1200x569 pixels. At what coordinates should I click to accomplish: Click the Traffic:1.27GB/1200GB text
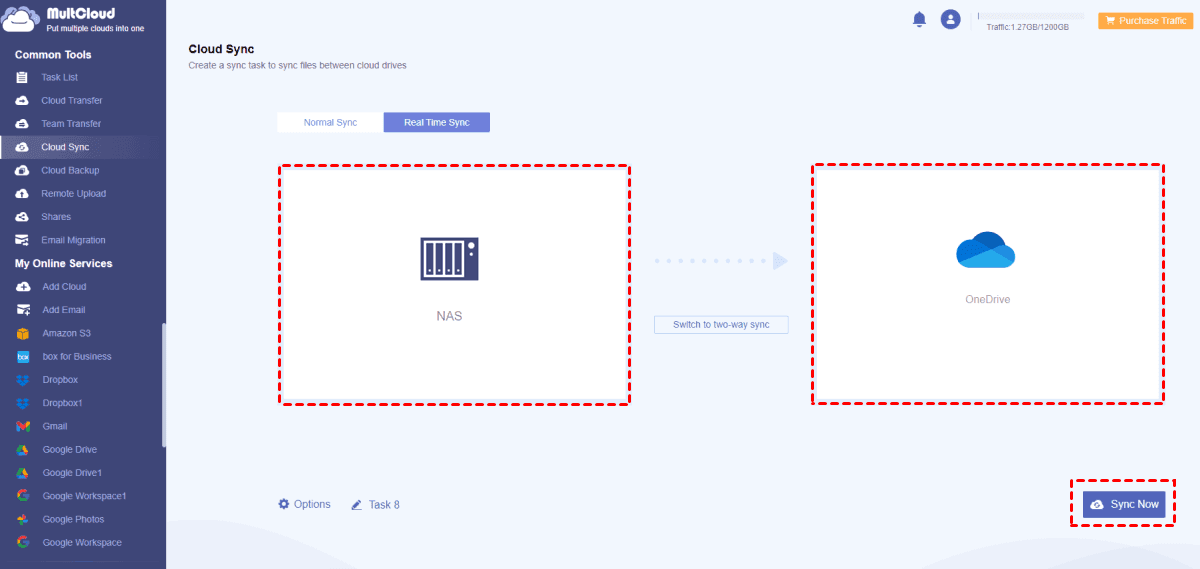point(1028,27)
